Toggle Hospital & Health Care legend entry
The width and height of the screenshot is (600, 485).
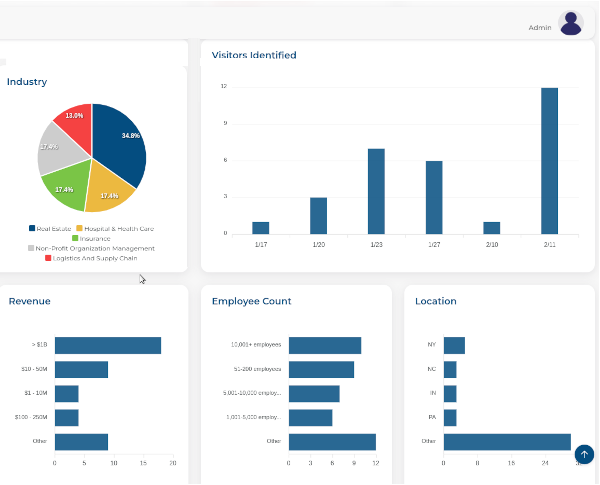point(116,228)
